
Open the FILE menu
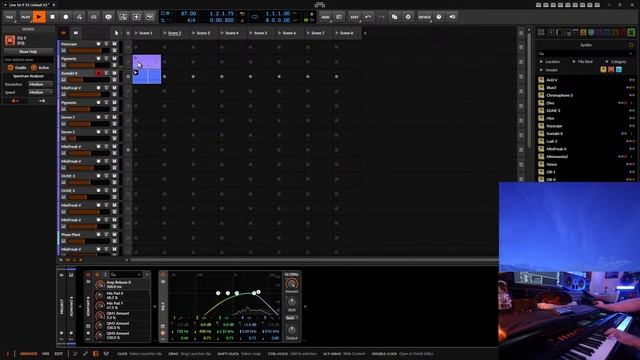[x=10, y=17]
